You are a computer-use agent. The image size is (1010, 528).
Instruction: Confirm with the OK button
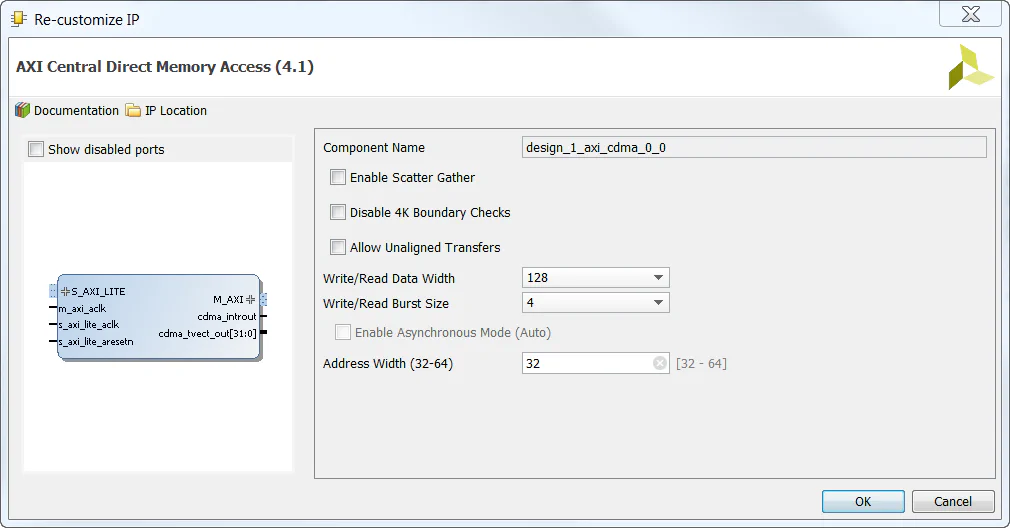[x=863, y=502]
